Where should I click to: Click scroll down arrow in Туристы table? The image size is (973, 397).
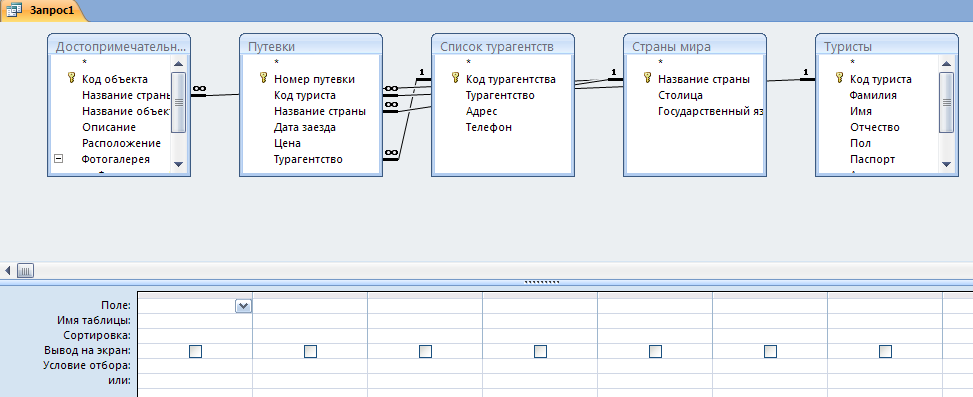pyautogui.click(x=946, y=164)
